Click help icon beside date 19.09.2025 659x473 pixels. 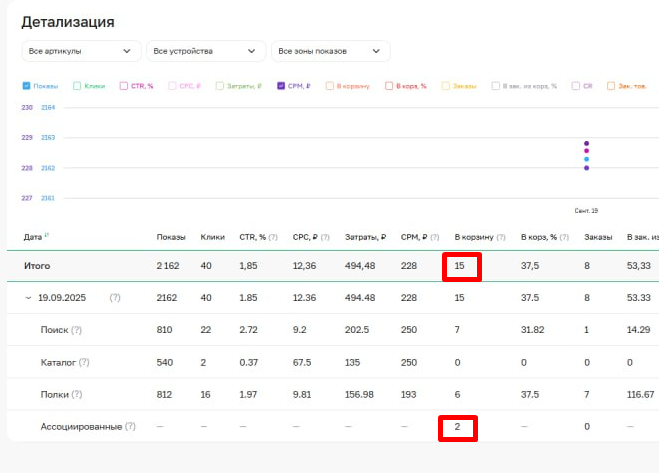click(115, 298)
